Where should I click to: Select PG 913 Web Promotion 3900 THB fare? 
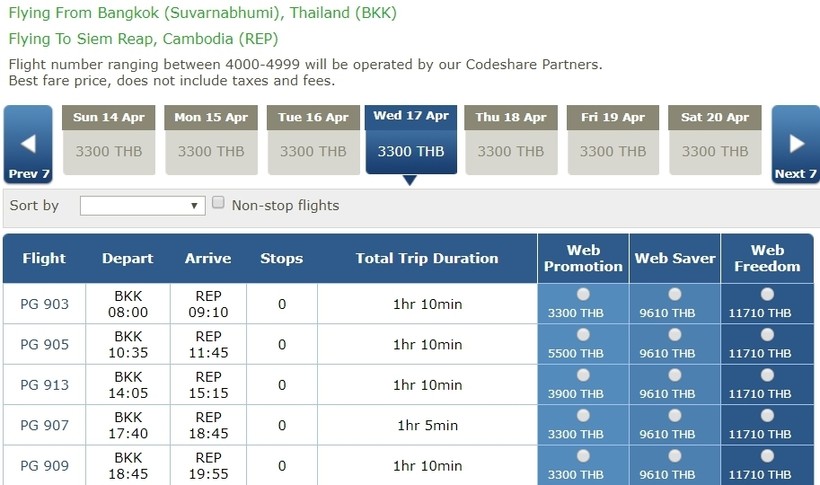coord(583,375)
